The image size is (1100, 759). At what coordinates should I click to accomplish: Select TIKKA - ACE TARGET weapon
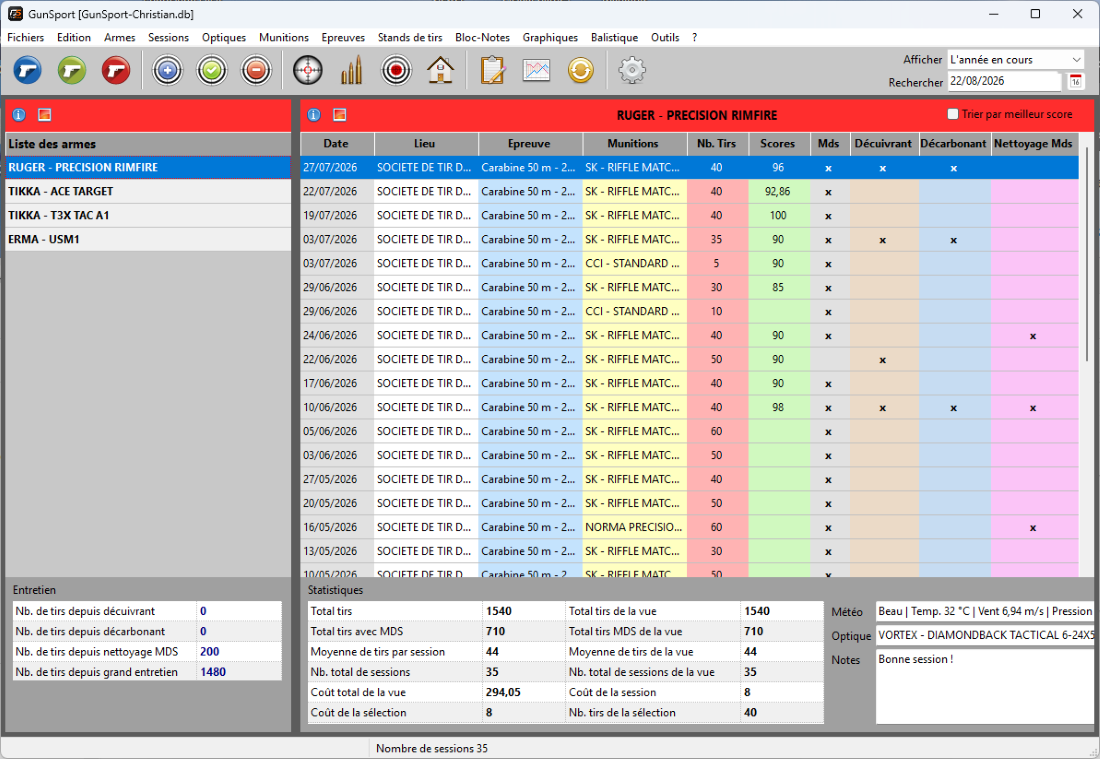[148, 192]
